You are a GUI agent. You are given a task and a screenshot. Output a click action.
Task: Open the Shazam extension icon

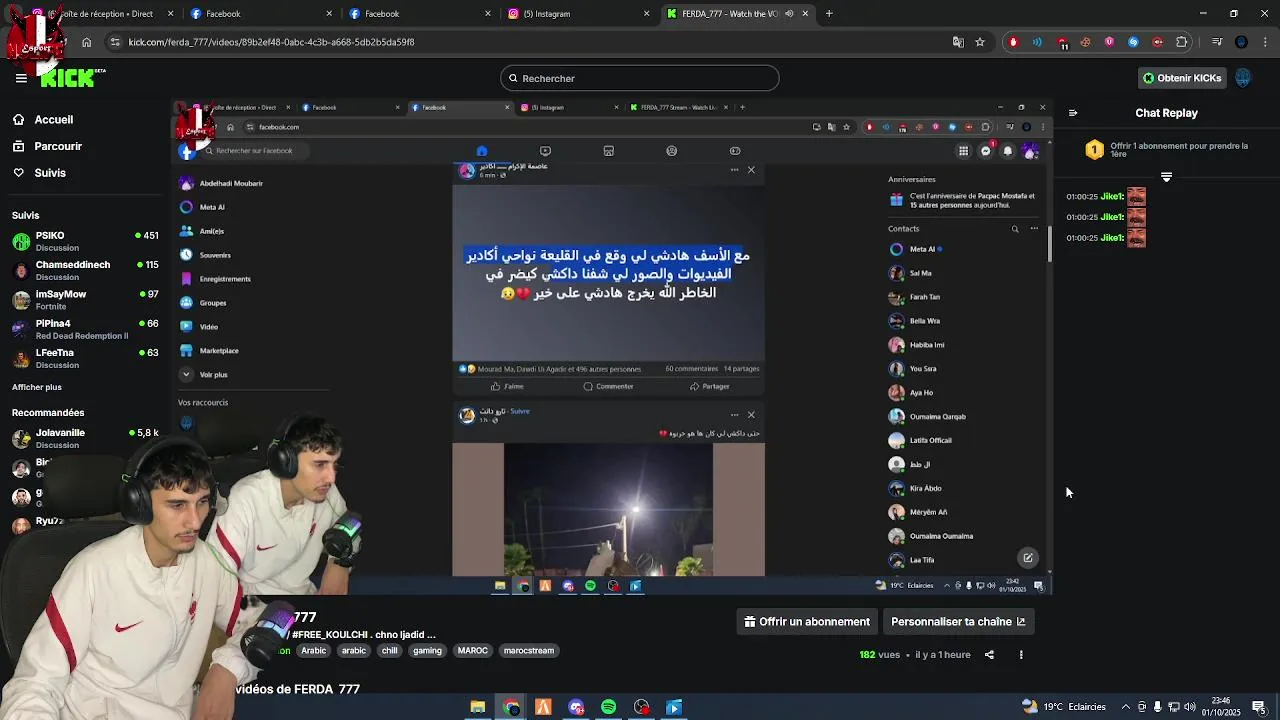pyautogui.click(x=1133, y=42)
